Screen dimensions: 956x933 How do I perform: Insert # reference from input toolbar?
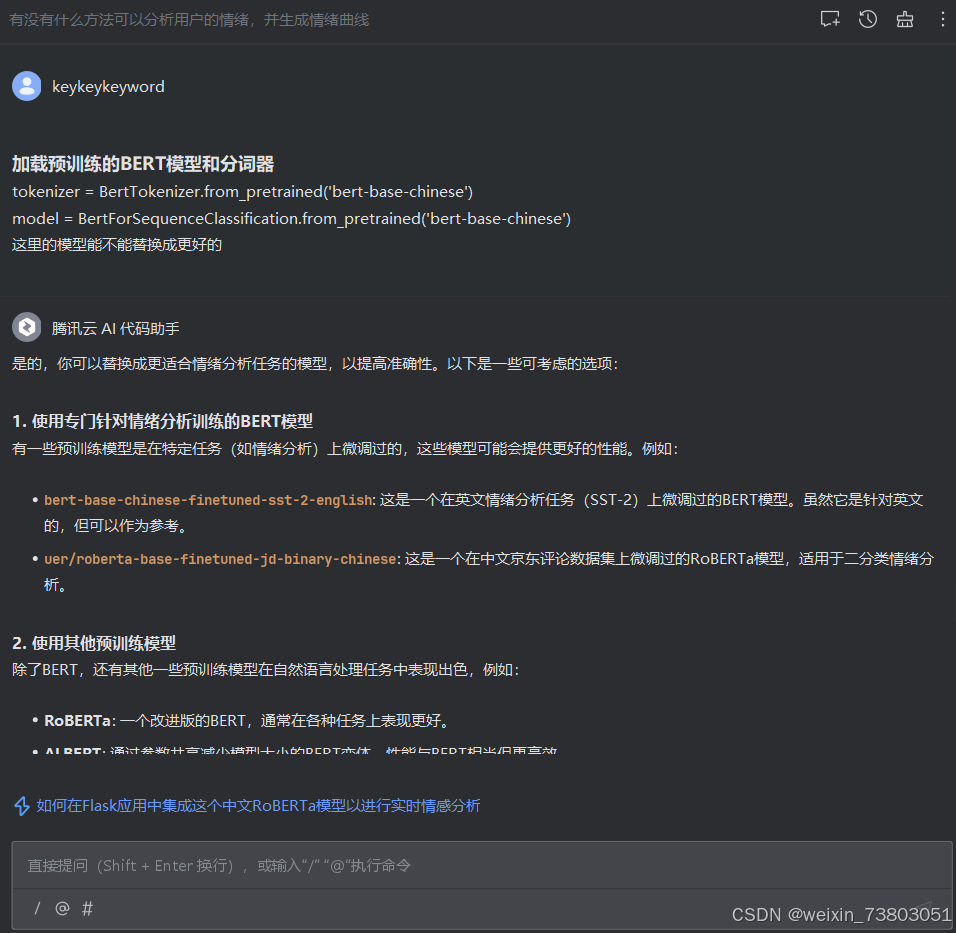click(x=88, y=909)
